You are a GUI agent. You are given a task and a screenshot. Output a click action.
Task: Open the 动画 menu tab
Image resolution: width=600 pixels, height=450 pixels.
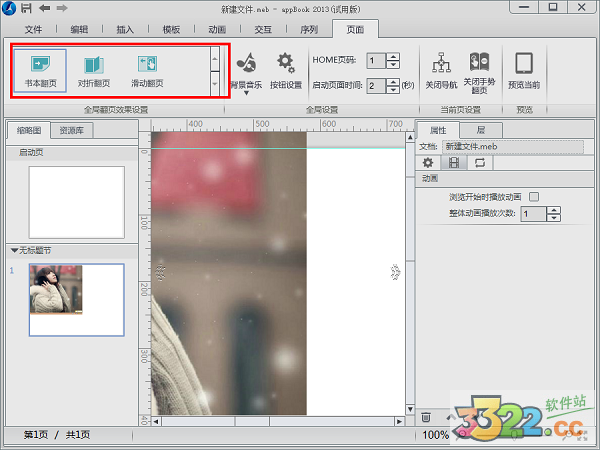click(217, 29)
